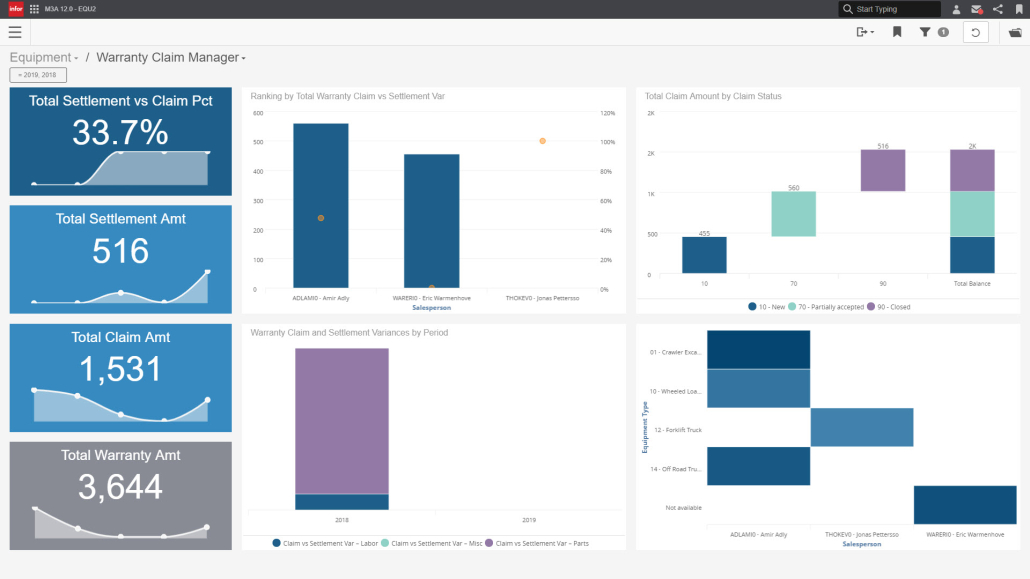Screen dimensions: 1030x579
Task: Click the Infor logo icon
Action: coord(15,9)
